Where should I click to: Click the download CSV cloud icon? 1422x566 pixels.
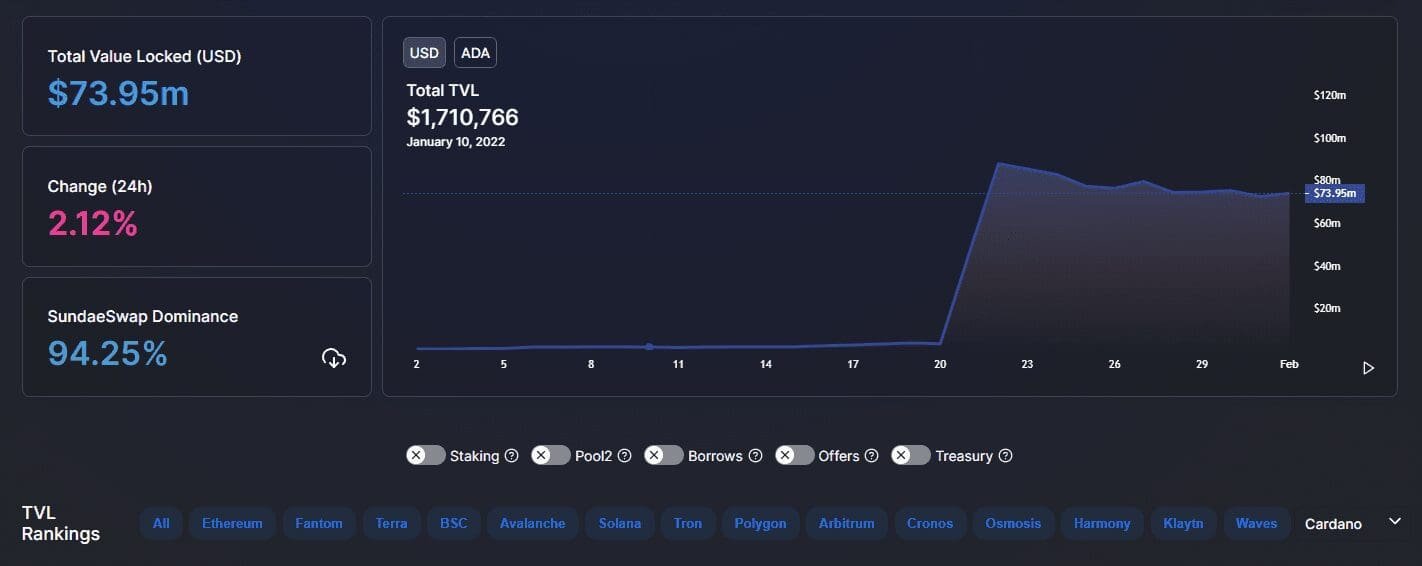click(x=334, y=358)
